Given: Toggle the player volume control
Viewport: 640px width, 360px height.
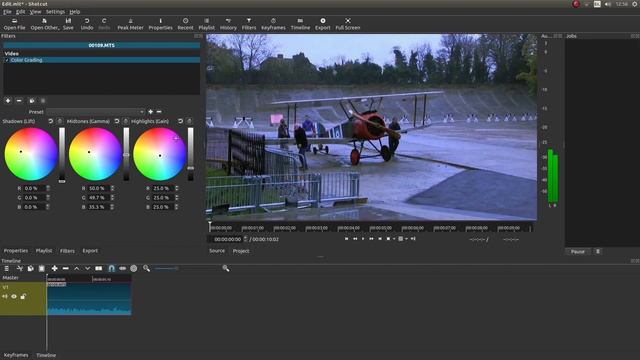Looking at the screenshot, I should point(413,239).
